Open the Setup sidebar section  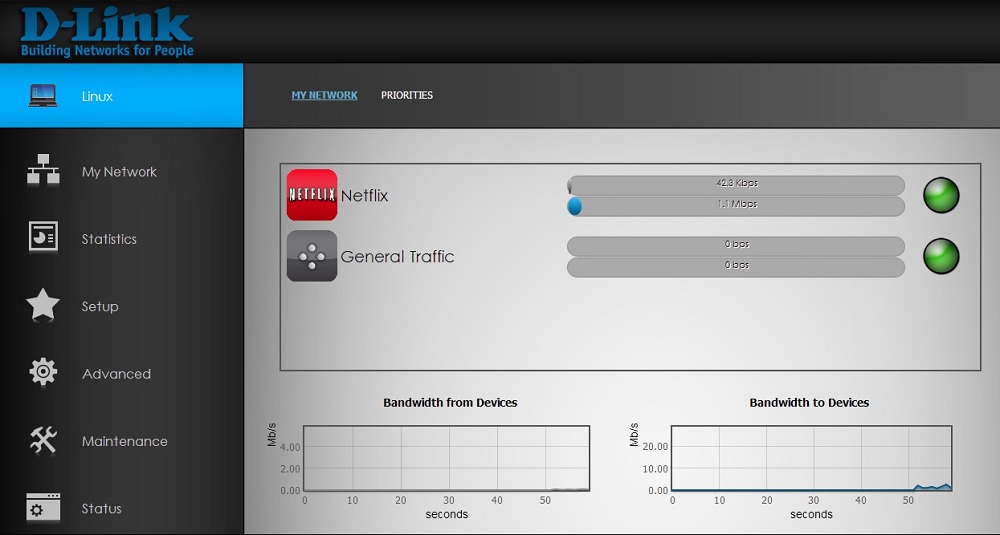121,306
